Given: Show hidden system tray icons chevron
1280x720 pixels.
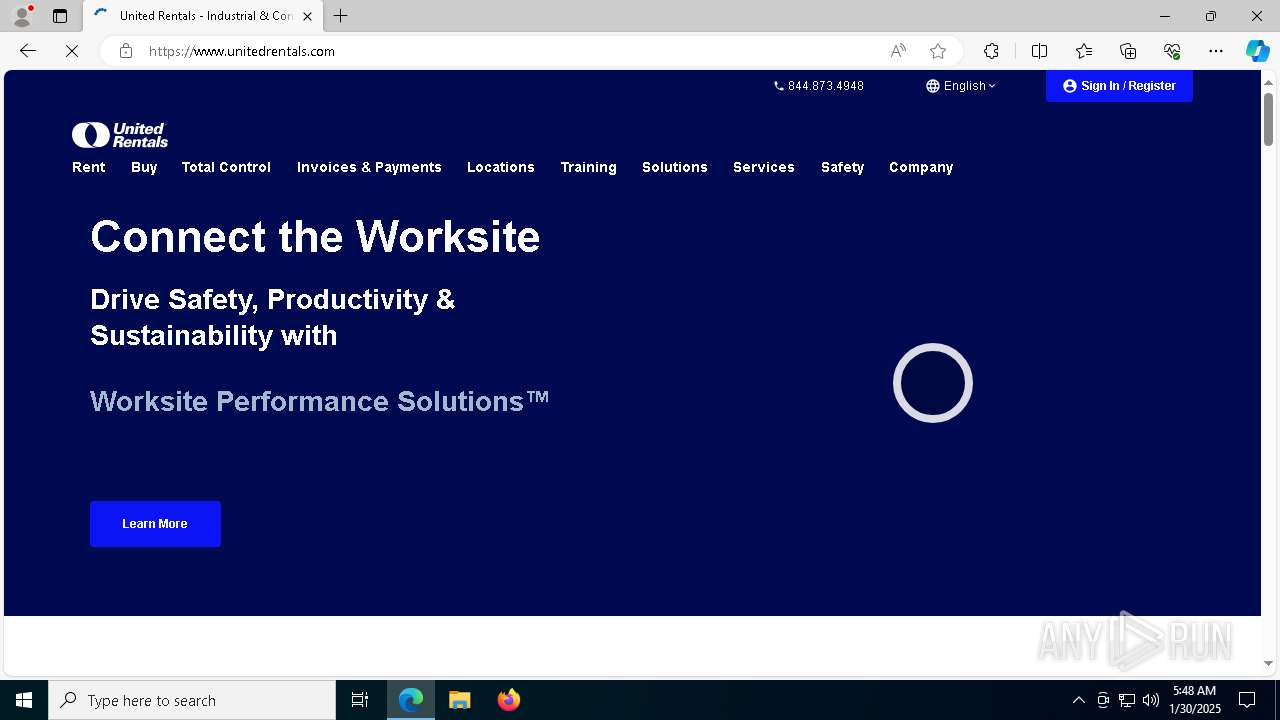Looking at the screenshot, I should click(x=1079, y=700).
